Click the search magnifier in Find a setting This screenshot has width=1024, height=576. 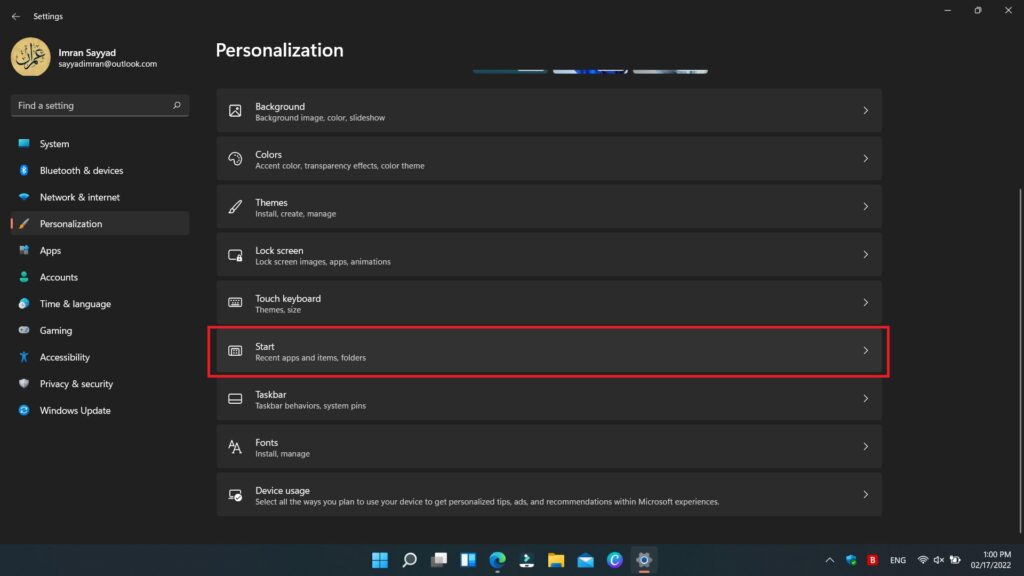(176, 105)
